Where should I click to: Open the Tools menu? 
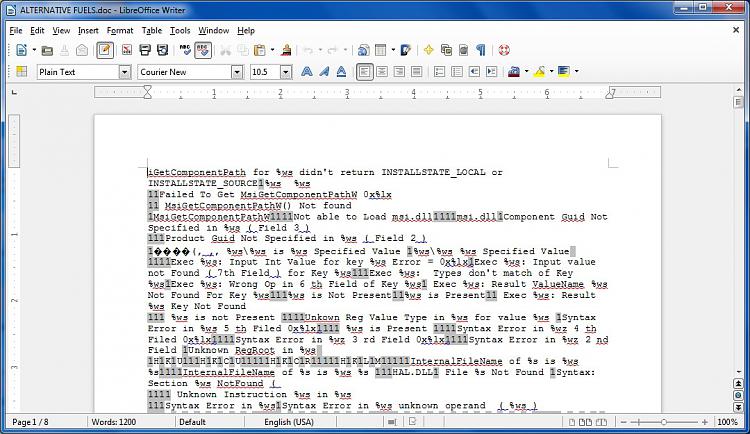[180, 31]
